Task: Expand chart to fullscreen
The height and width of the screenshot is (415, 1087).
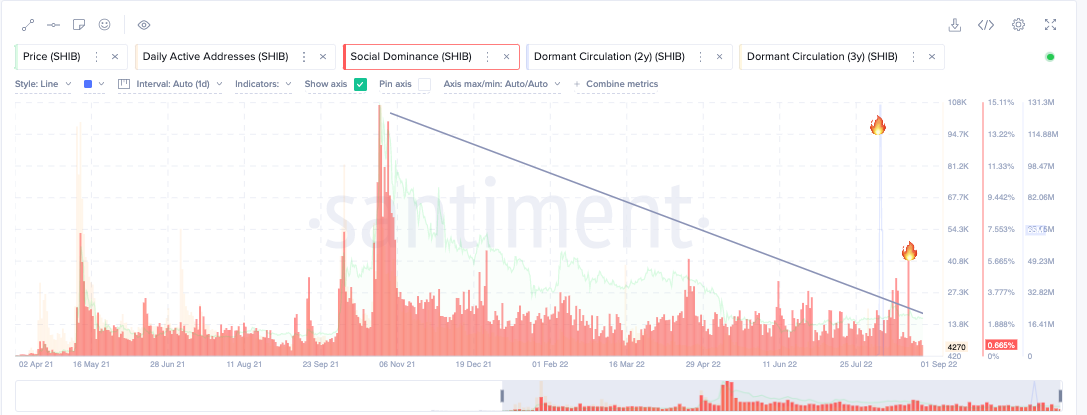Action: (1050, 25)
